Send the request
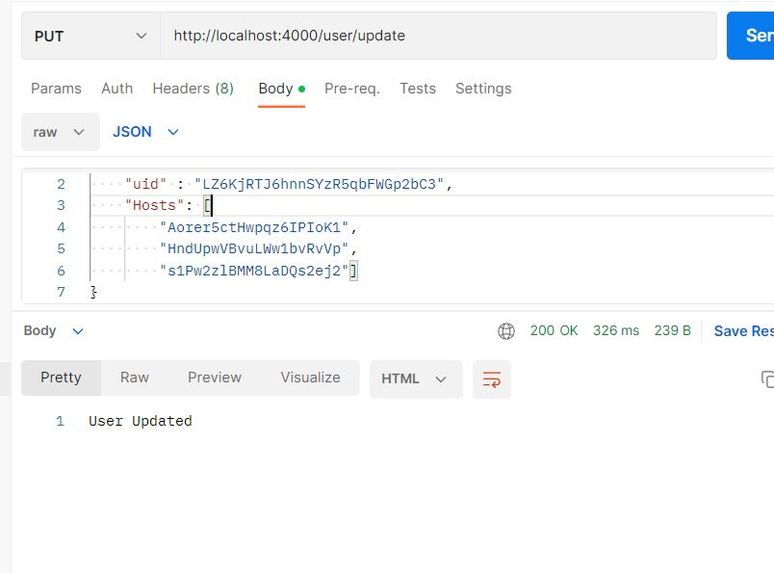This screenshot has width=774, height=573. [x=750, y=36]
